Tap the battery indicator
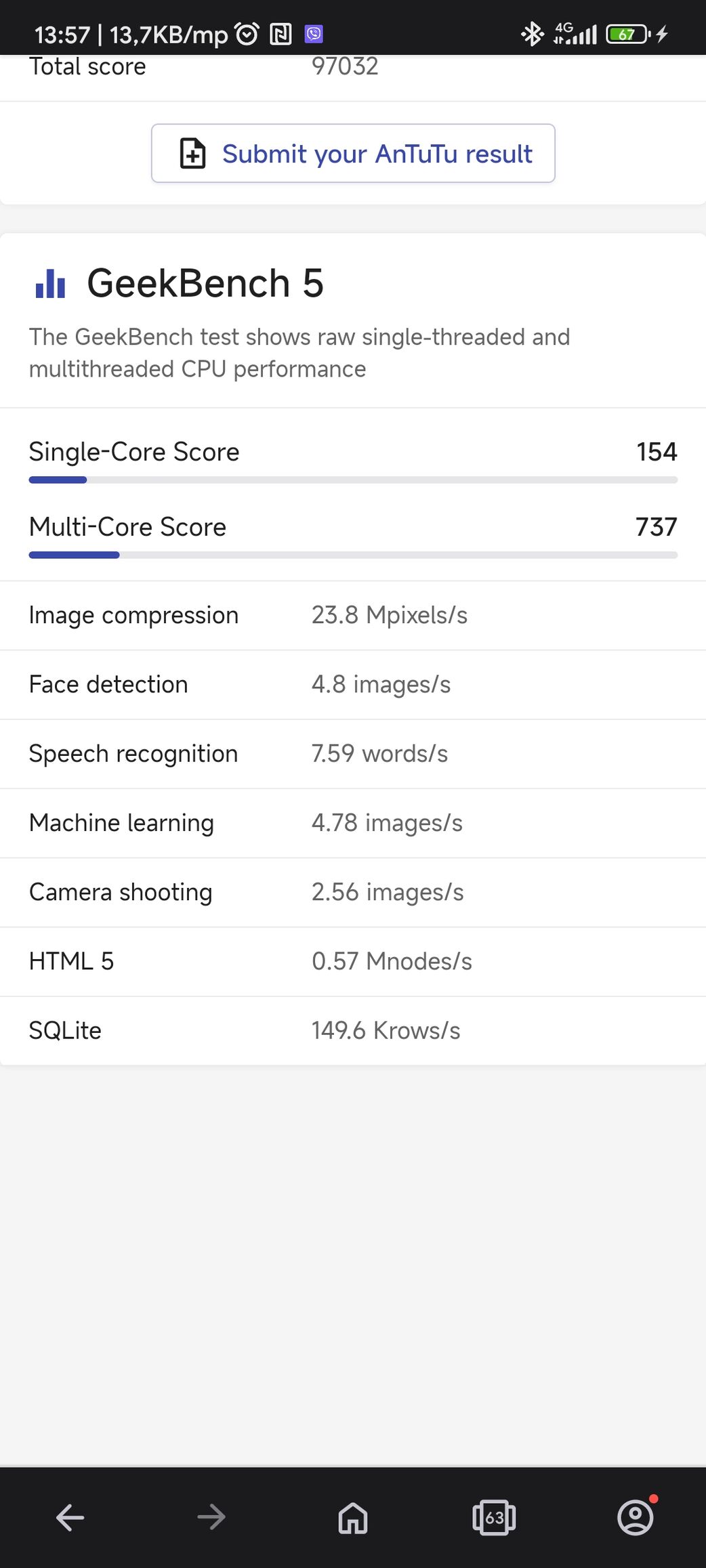The width and height of the screenshot is (706, 1568). [x=628, y=34]
